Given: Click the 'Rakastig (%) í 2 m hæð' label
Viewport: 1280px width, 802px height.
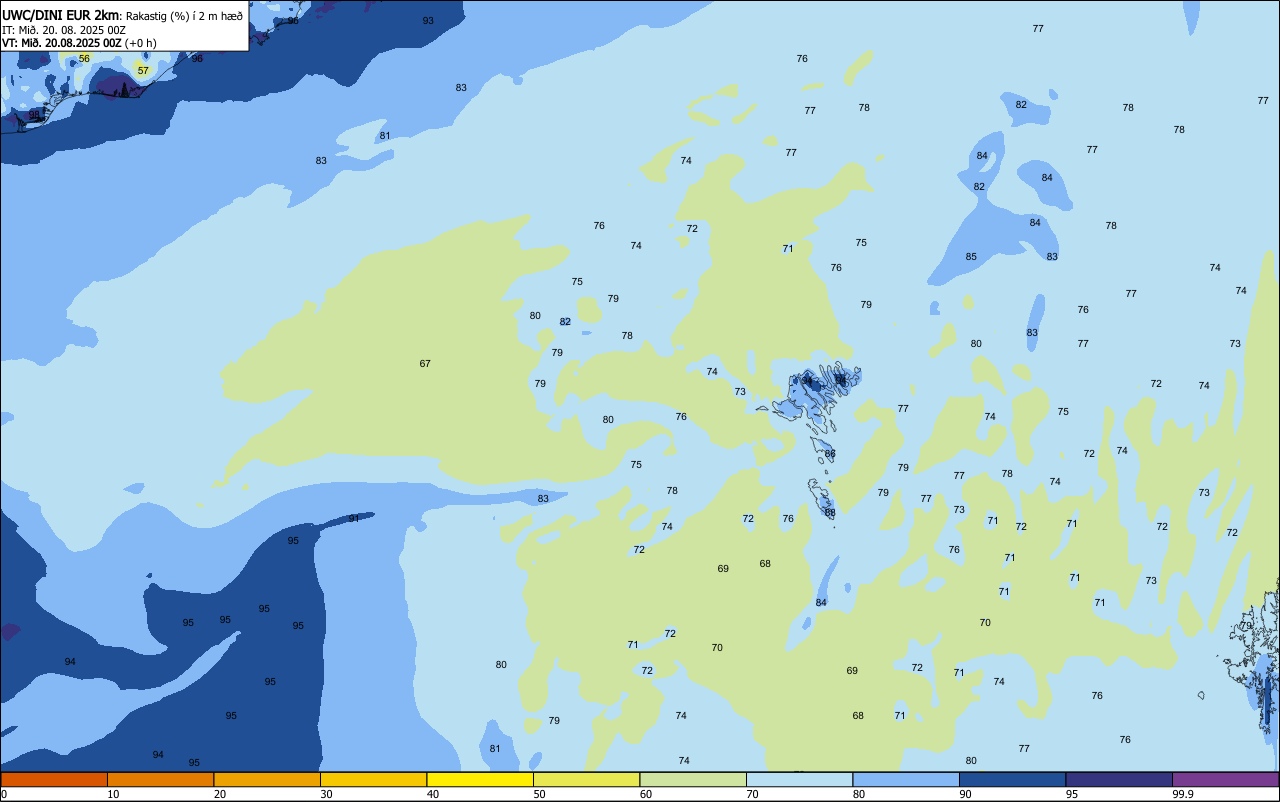Looking at the screenshot, I should tap(184, 15).
